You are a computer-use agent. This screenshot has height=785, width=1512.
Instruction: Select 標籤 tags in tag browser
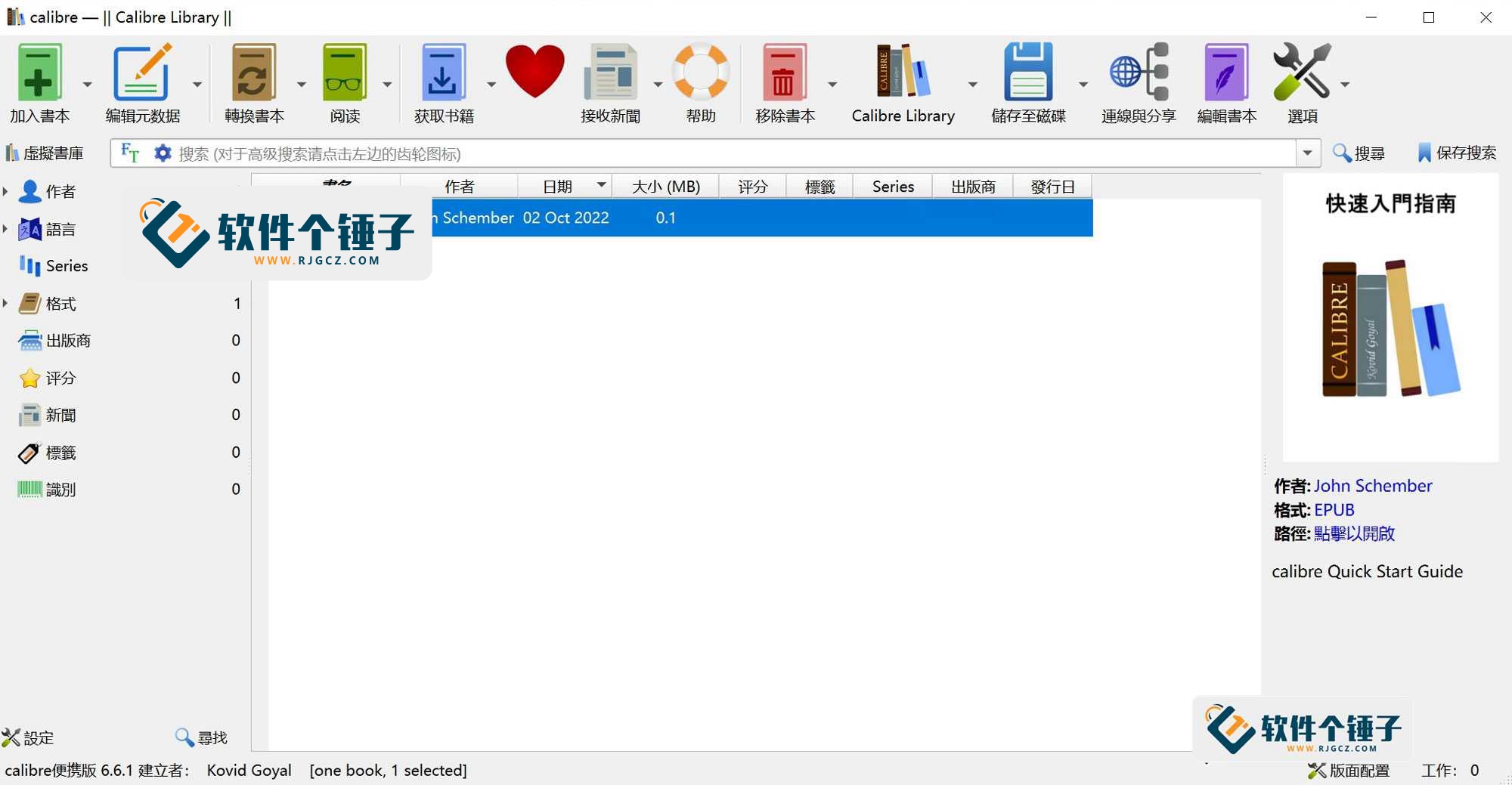[x=60, y=453]
